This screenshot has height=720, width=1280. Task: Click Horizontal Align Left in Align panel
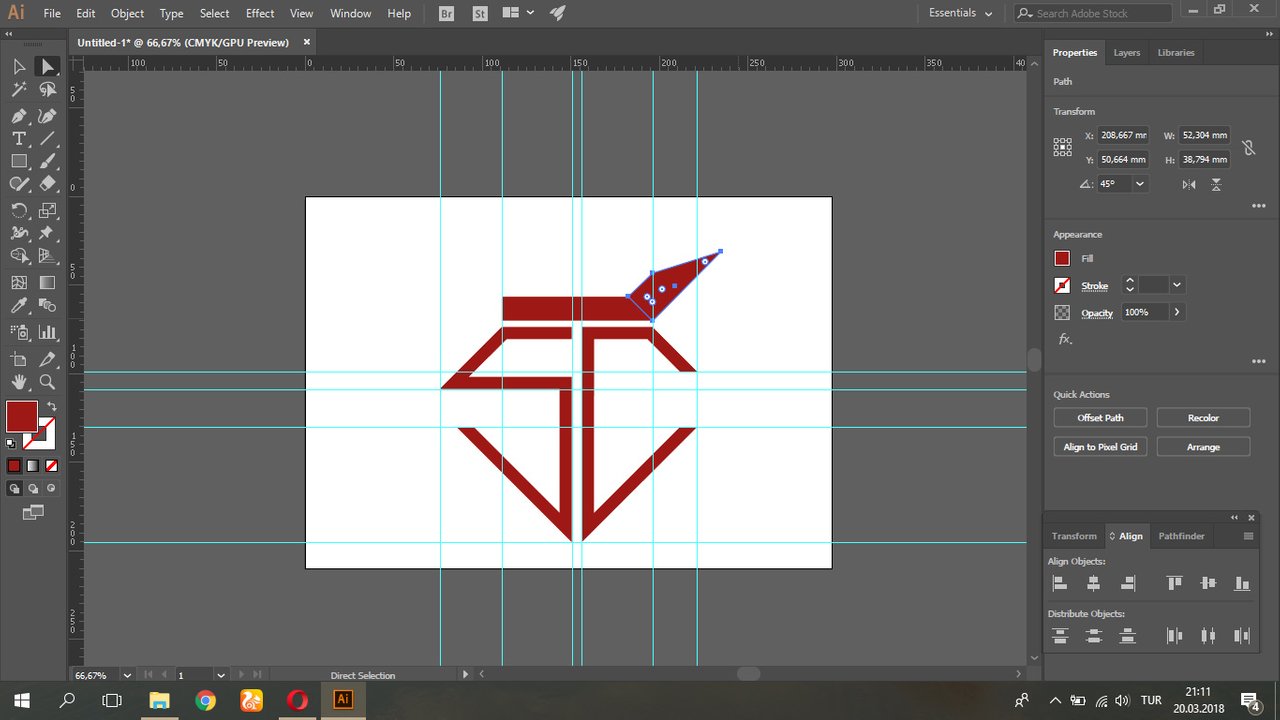1060,583
